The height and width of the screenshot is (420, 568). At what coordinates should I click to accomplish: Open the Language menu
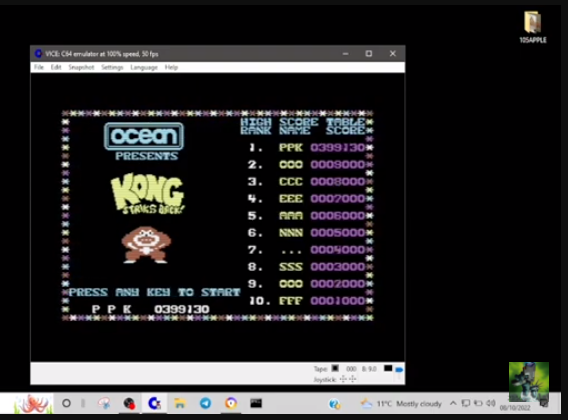(144, 67)
